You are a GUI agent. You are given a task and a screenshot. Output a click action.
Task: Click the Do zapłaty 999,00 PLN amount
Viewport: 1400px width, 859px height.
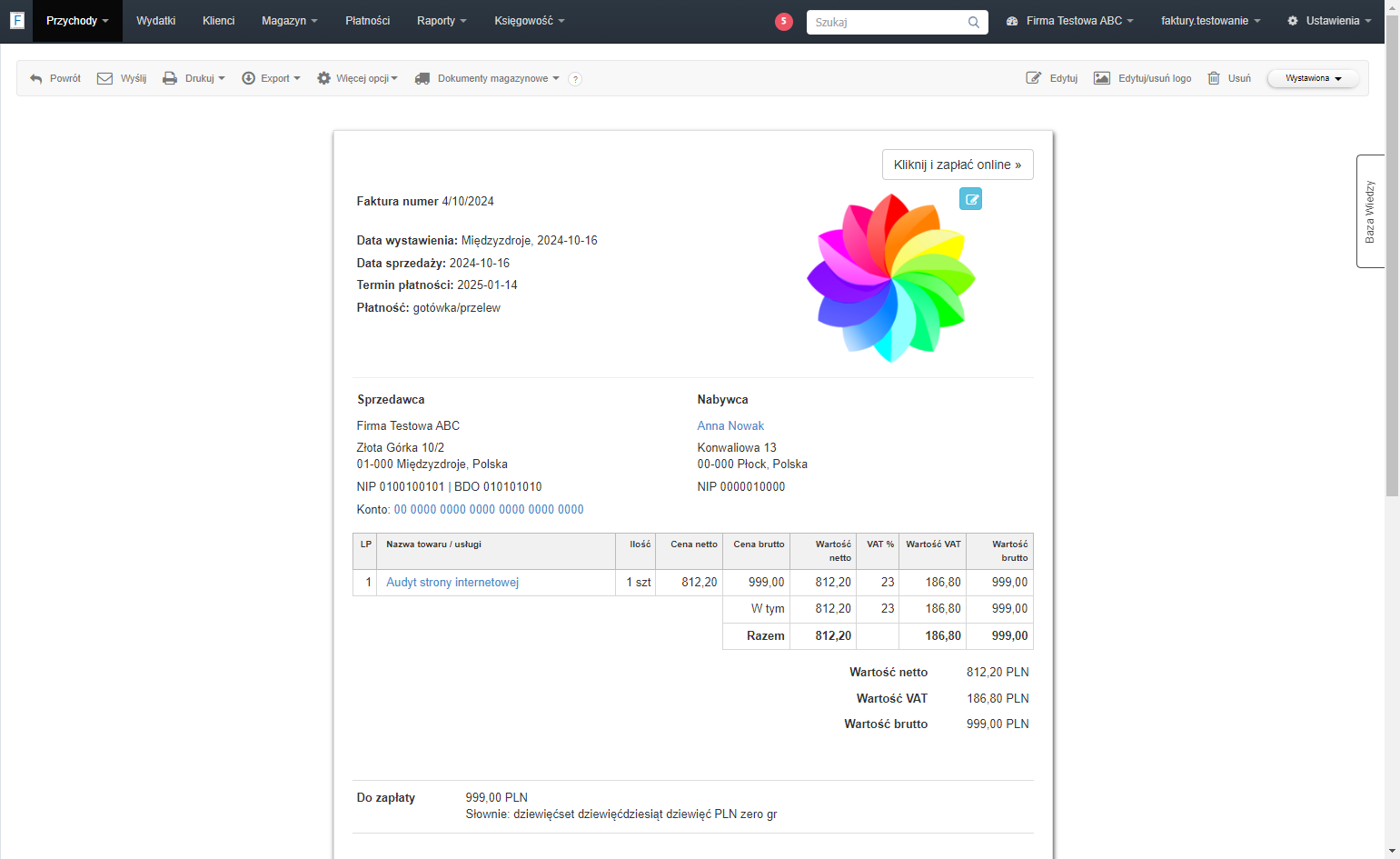point(496,798)
